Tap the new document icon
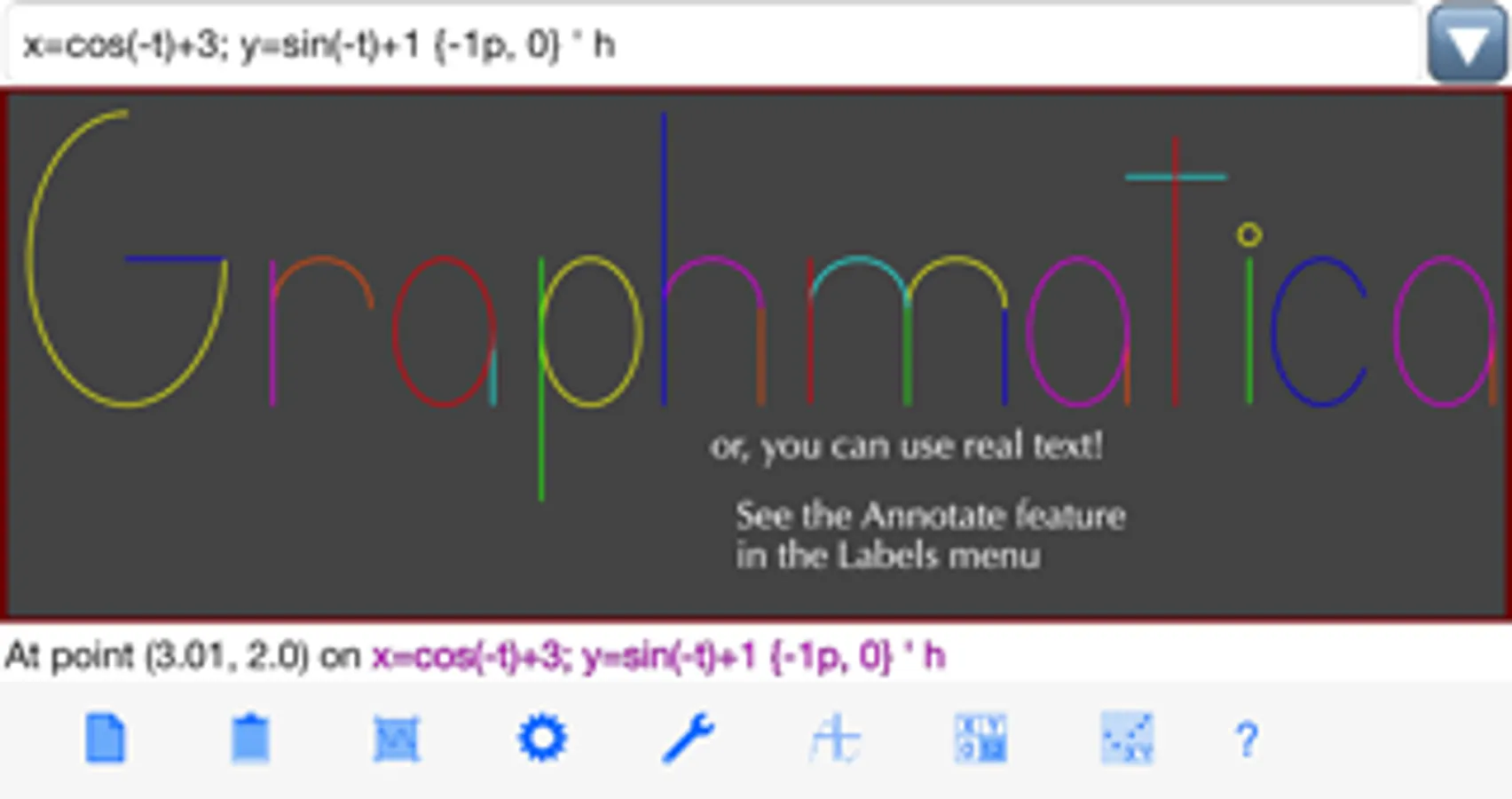The height and width of the screenshot is (799, 1512). coord(106,739)
